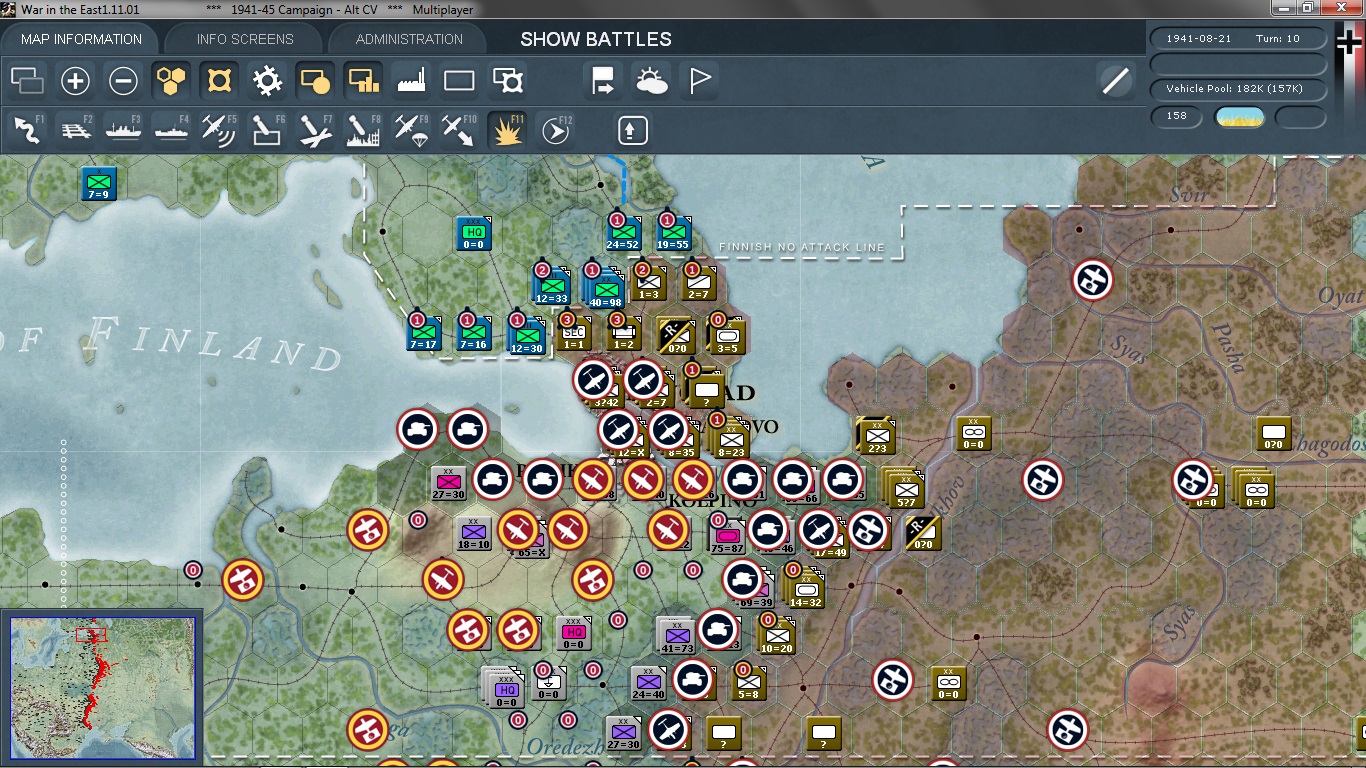The image size is (1366, 768).
Task: Click the F12 circular arrow button
Action: point(556,130)
